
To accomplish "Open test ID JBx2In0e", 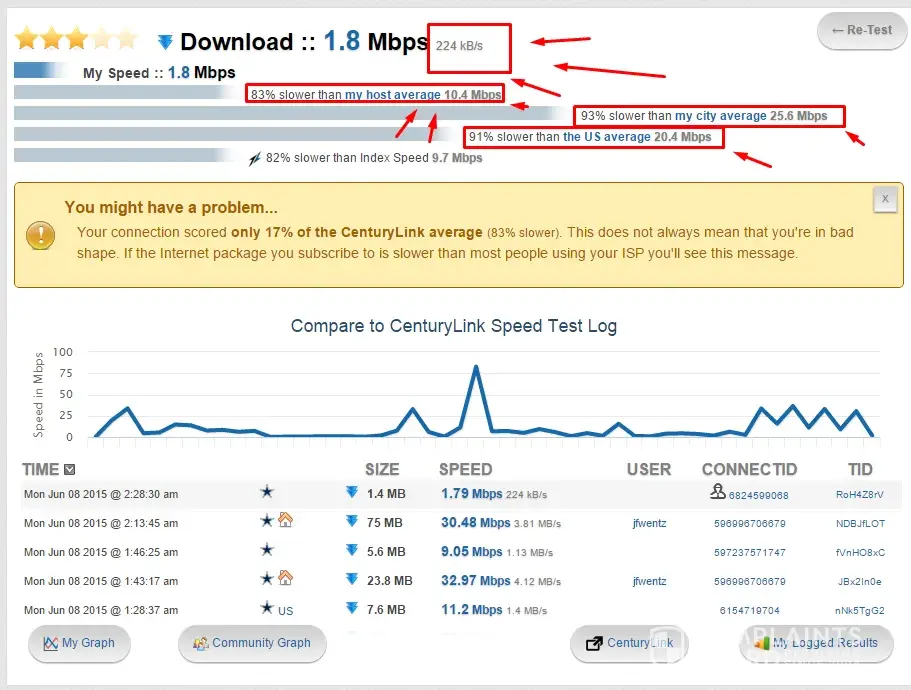I will coord(859,581).
